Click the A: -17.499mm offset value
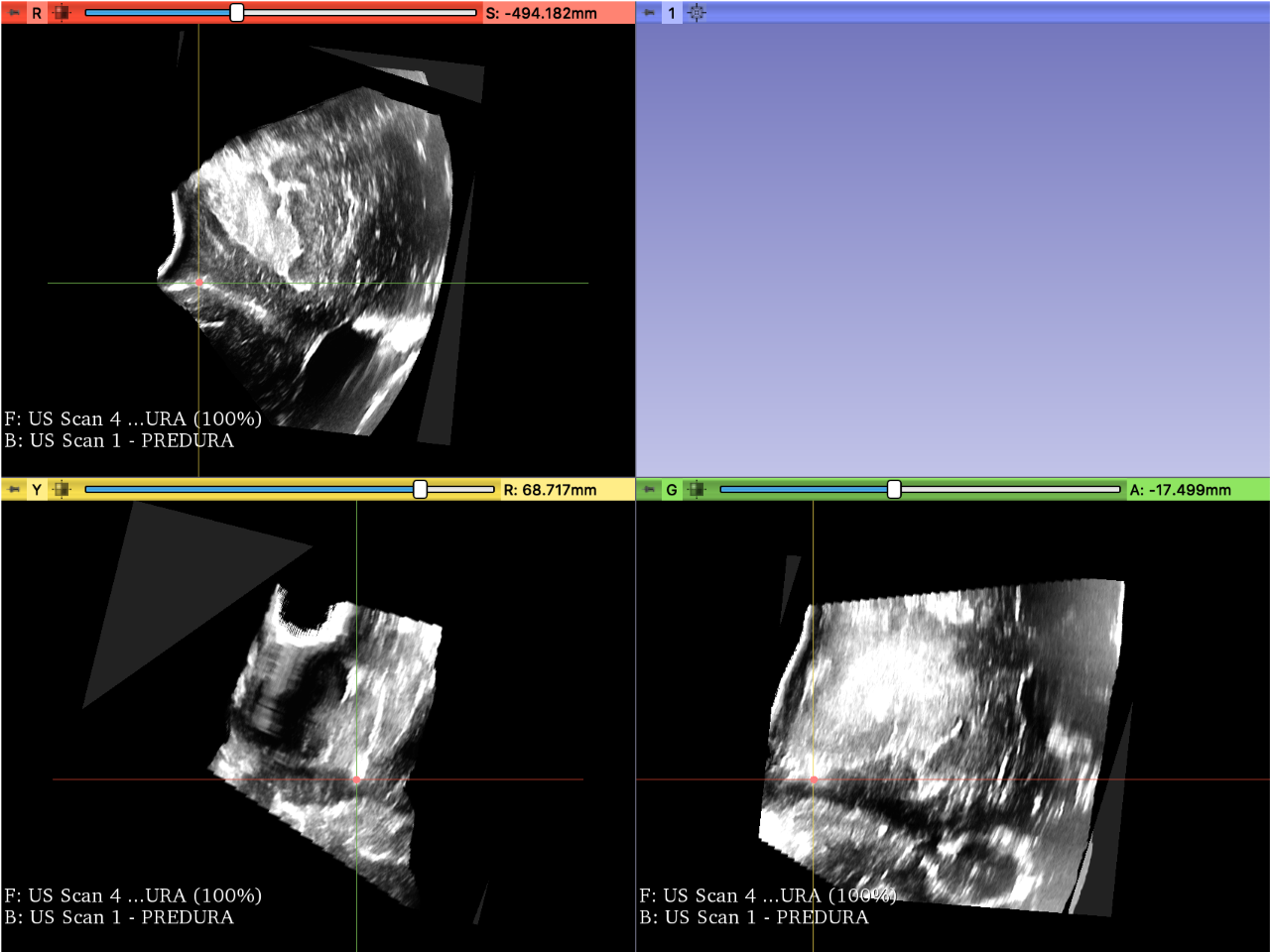The width and height of the screenshot is (1270, 952). click(1183, 489)
